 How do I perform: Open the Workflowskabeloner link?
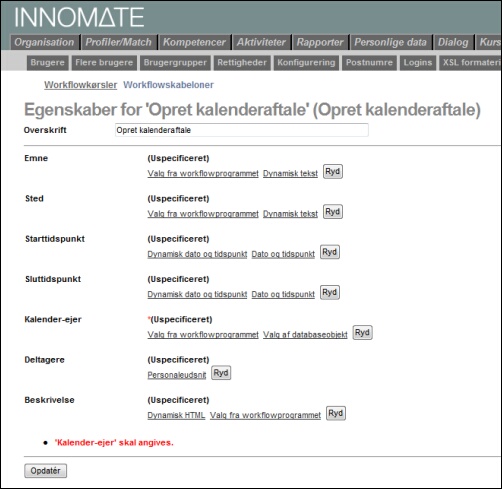168,85
